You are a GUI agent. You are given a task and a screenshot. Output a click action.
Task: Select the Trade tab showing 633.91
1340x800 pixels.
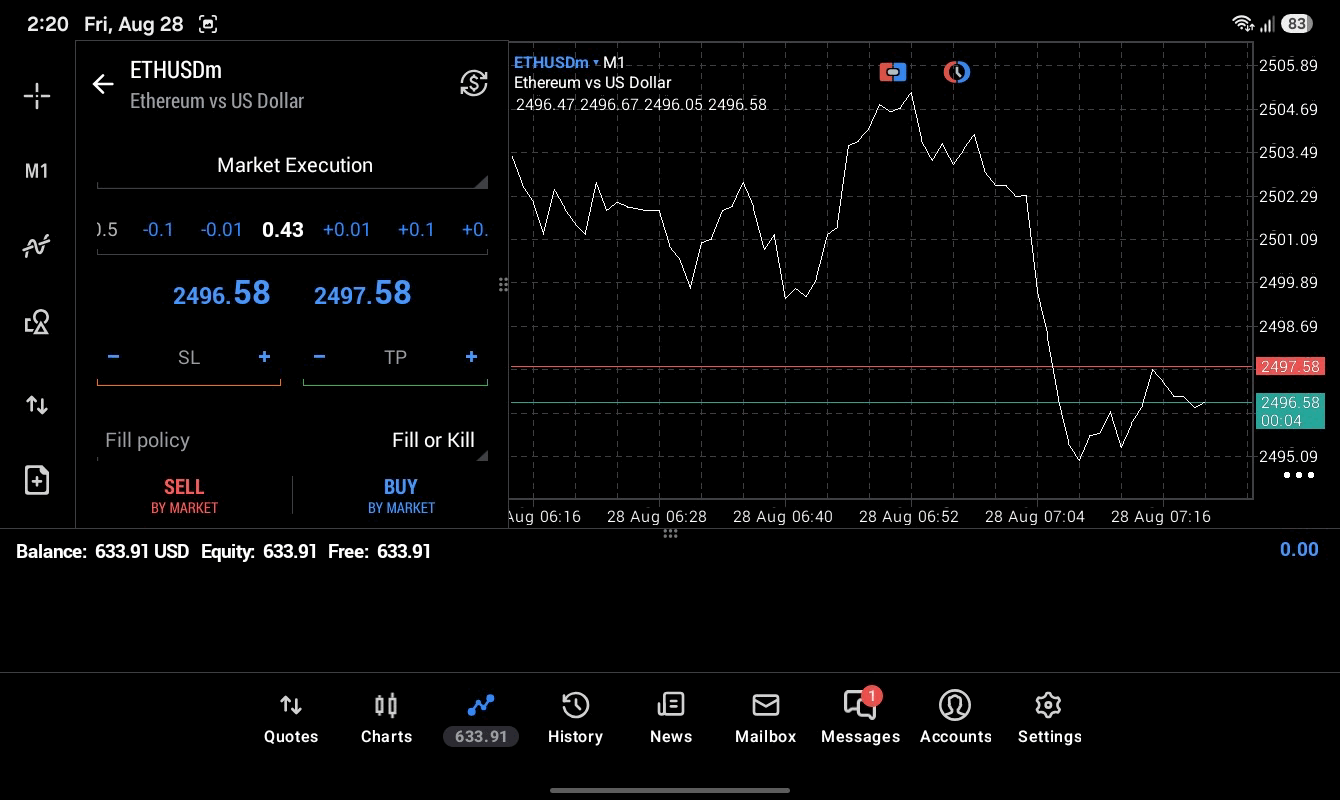[481, 719]
